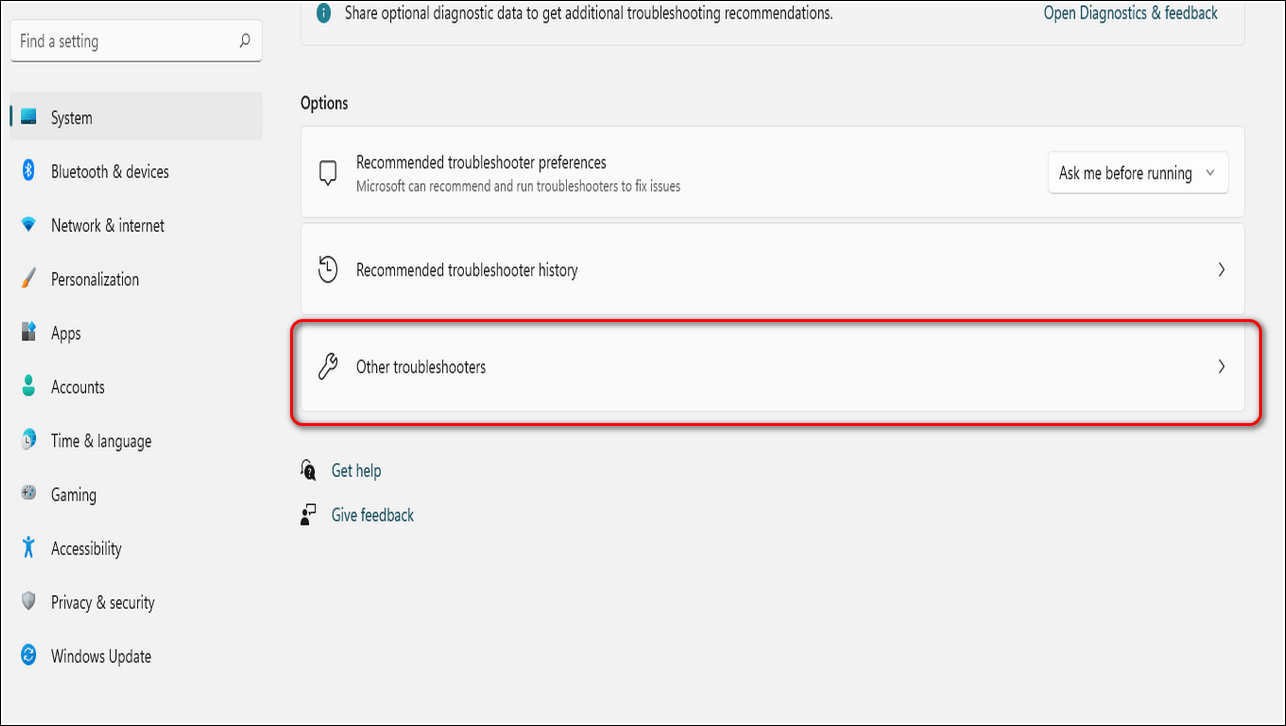Image resolution: width=1286 pixels, height=726 pixels.
Task: Click the Windows Update sync icon
Action: [x=29, y=656]
